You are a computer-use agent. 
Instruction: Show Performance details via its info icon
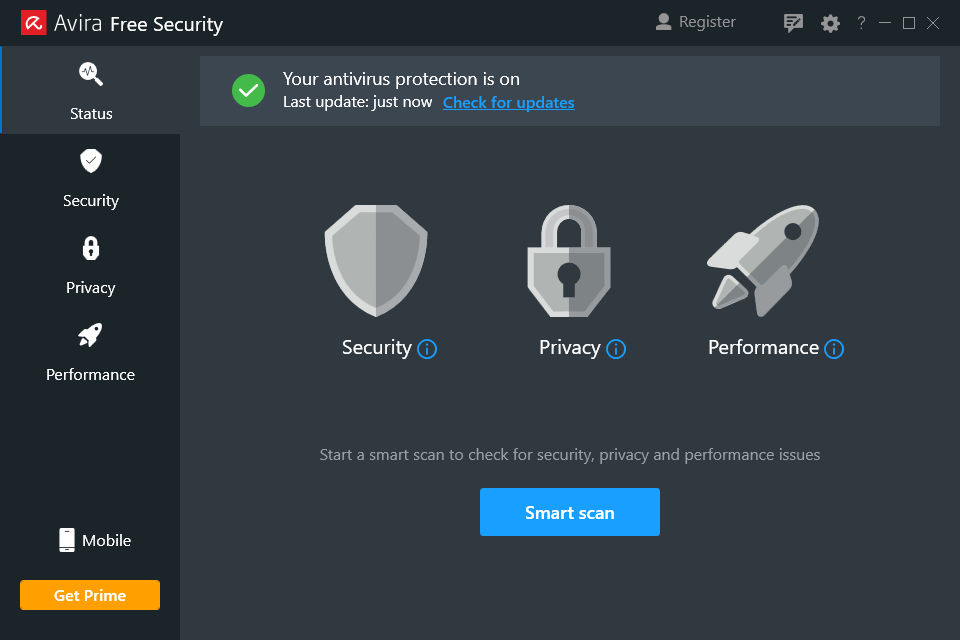(833, 349)
